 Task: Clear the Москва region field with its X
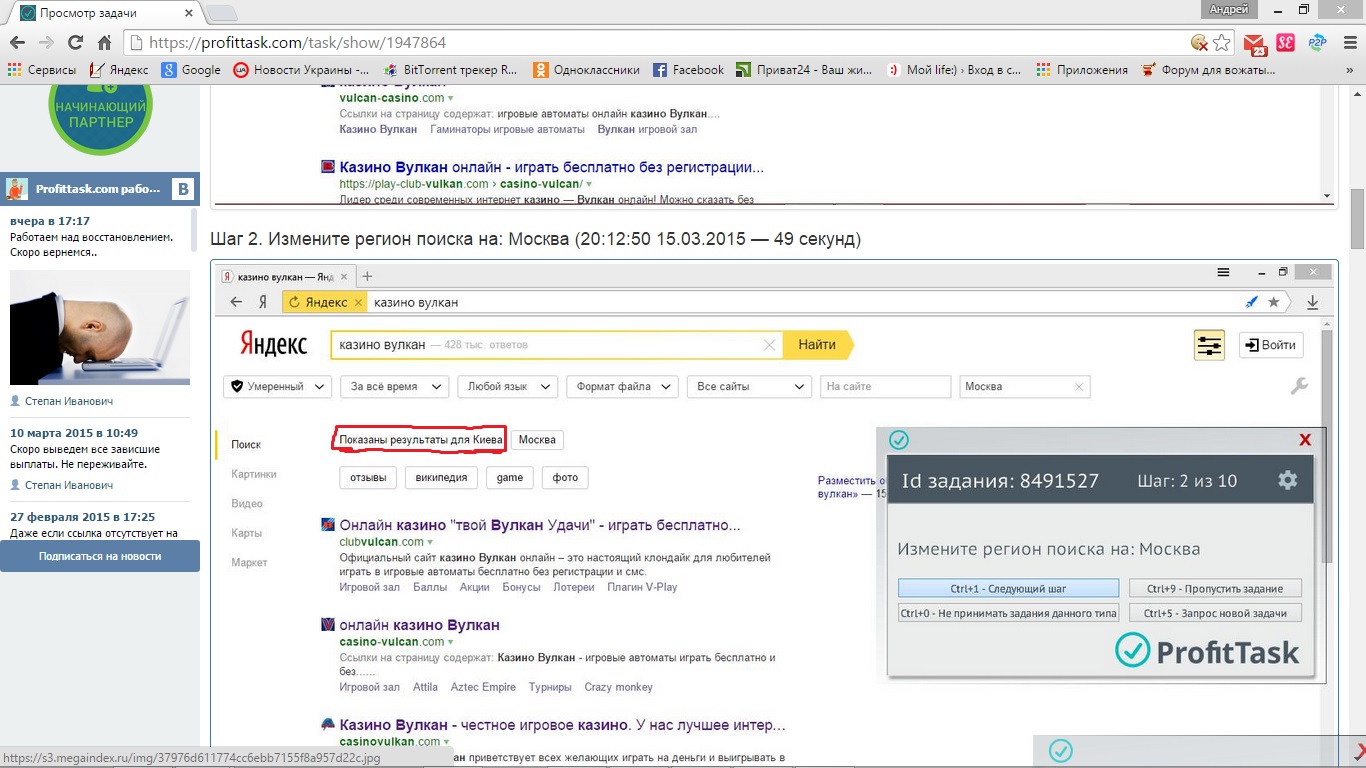click(1079, 387)
